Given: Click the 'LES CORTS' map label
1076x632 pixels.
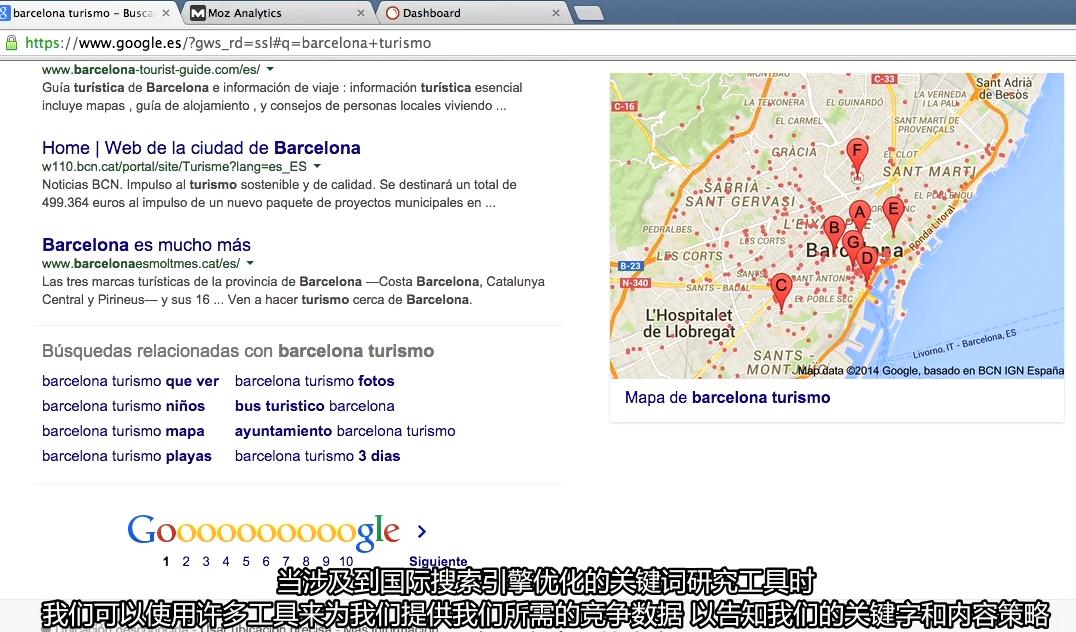Looking at the screenshot, I should [688, 256].
